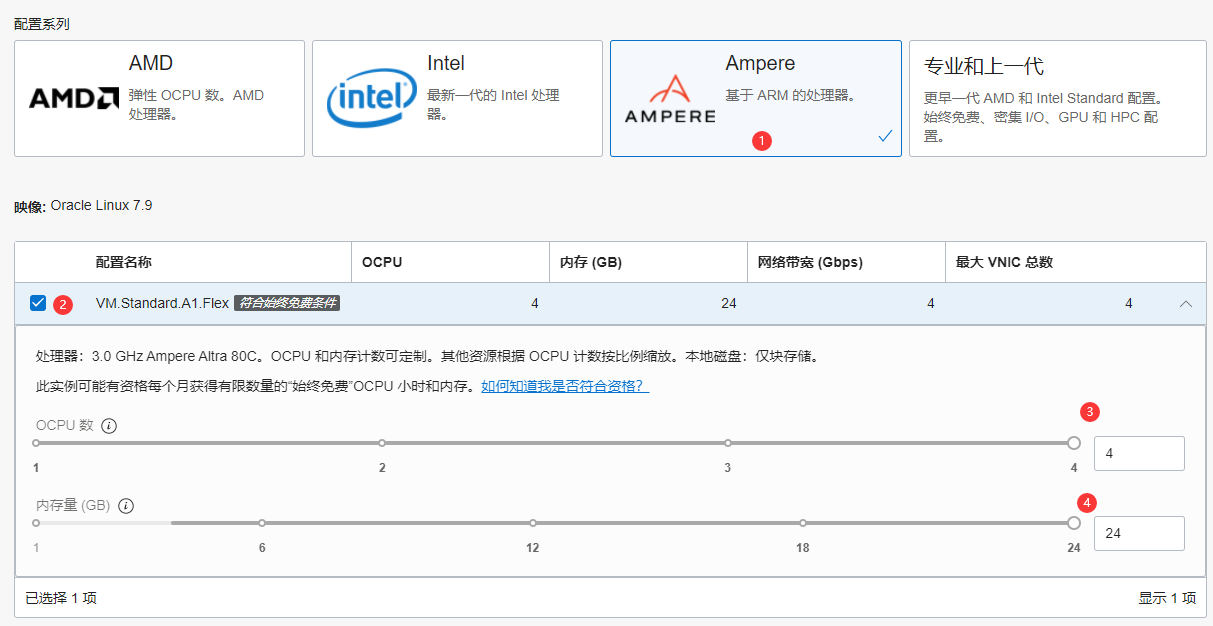Set memory slider to the 12 mark
The height and width of the screenshot is (626, 1213).
(x=533, y=523)
